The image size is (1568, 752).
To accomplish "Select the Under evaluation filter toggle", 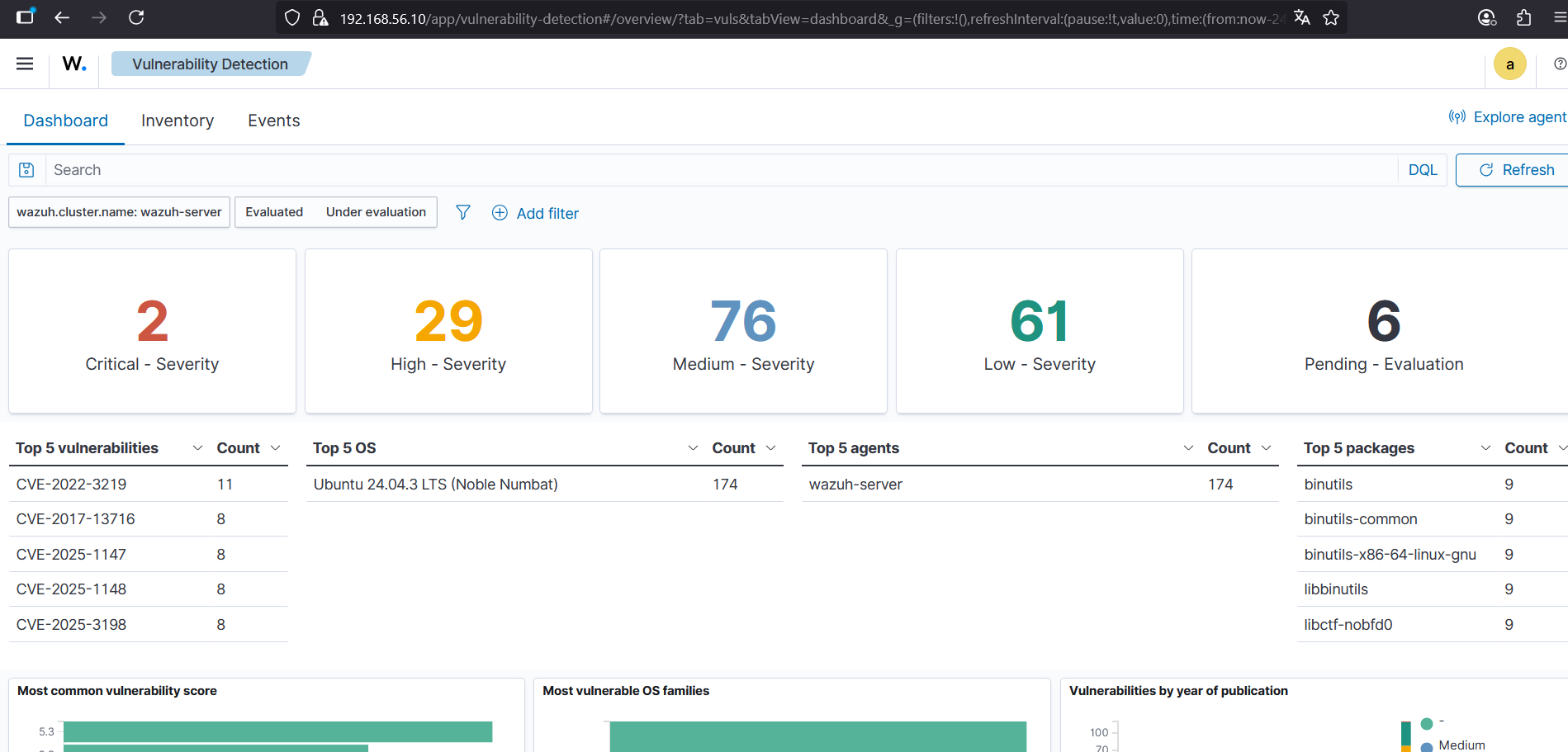I will click(x=376, y=212).
